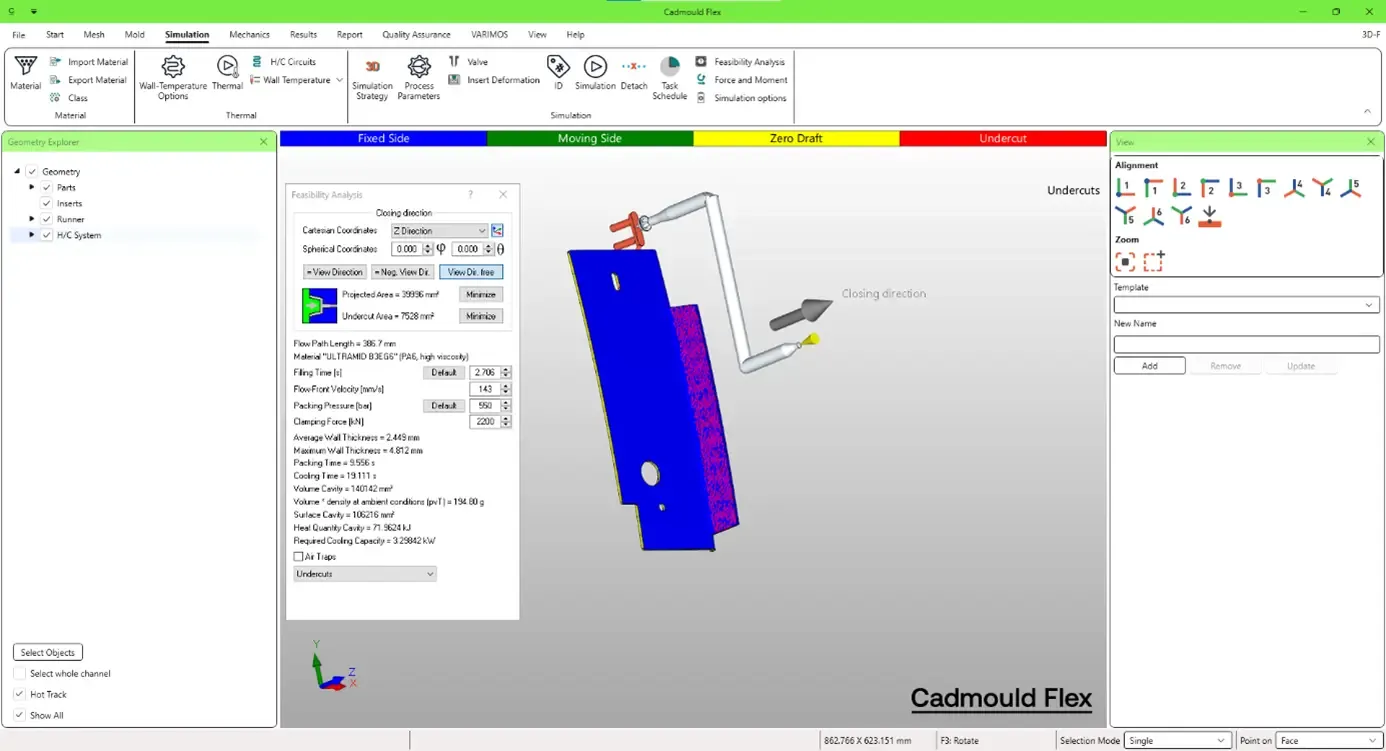Click the New Name input field

(x=1247, y=344)
